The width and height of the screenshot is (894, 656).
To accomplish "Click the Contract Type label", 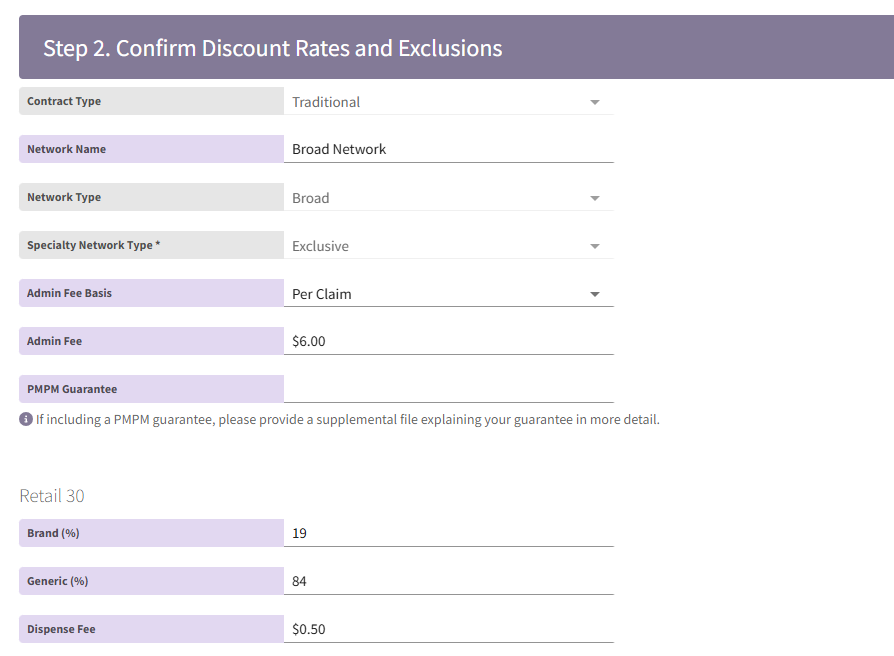I will pyautogui.click(x=64, y=101).
